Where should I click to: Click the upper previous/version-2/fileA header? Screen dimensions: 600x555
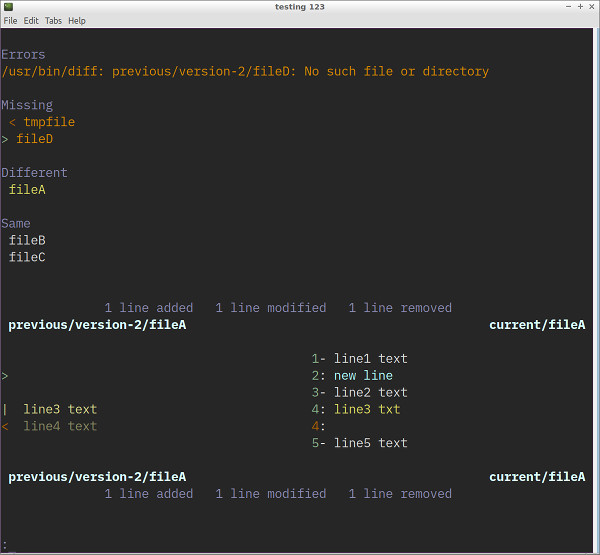pos(97,325)
